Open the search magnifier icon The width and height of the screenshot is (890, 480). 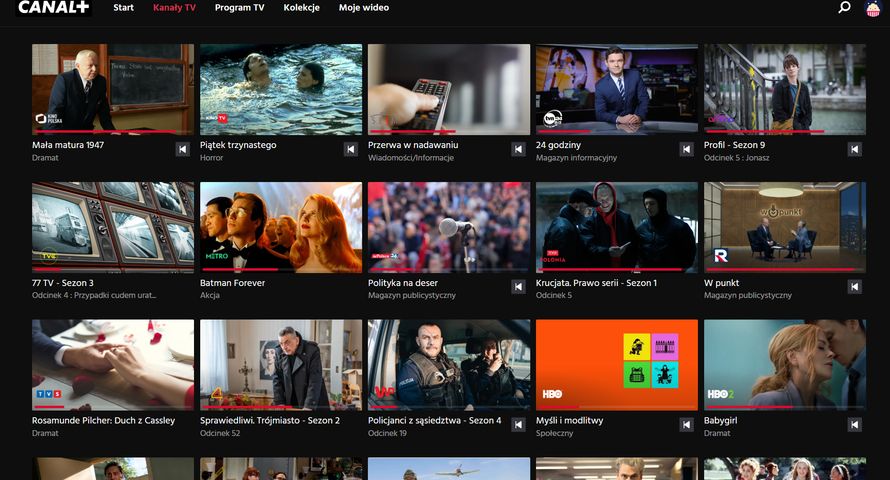pos(845,7)
